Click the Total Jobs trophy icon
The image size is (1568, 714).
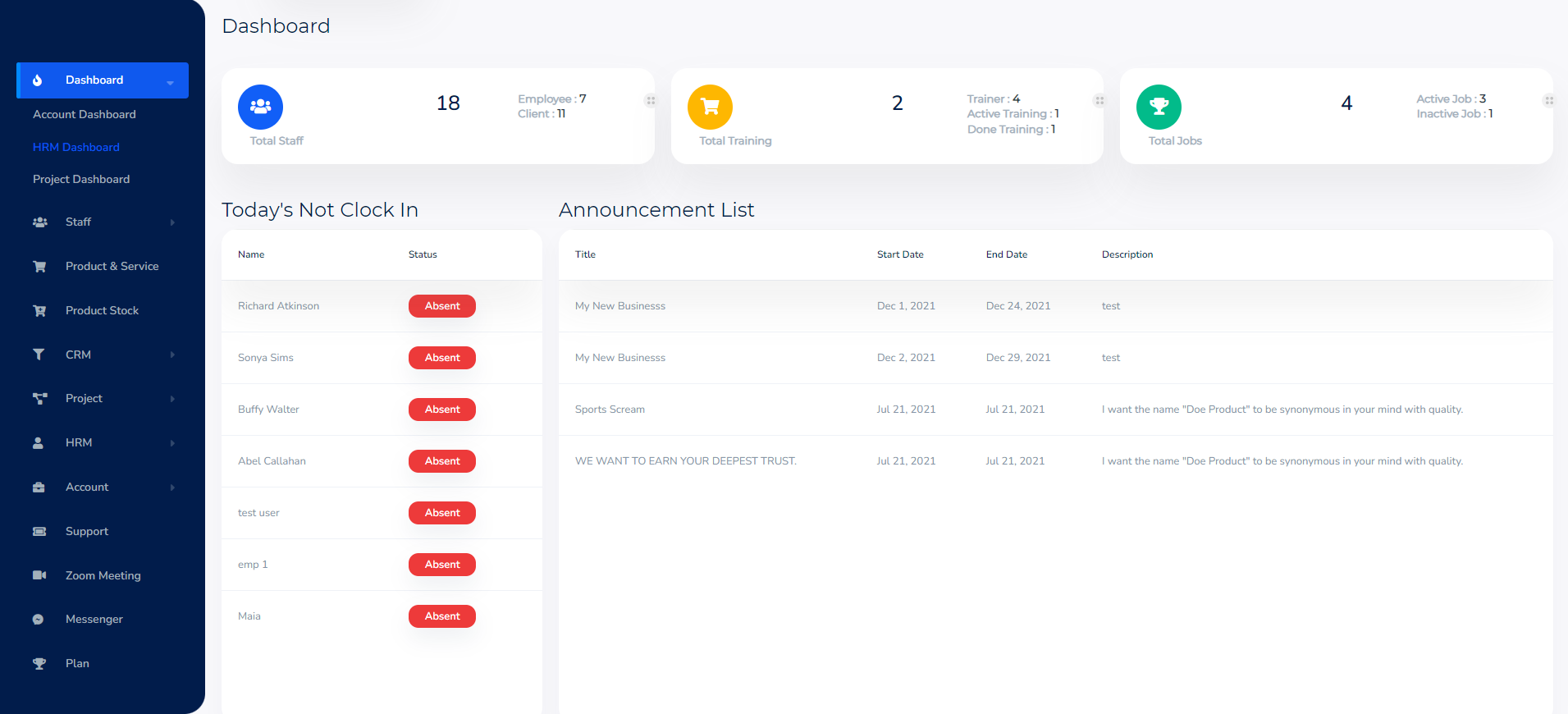[1159, 107]
